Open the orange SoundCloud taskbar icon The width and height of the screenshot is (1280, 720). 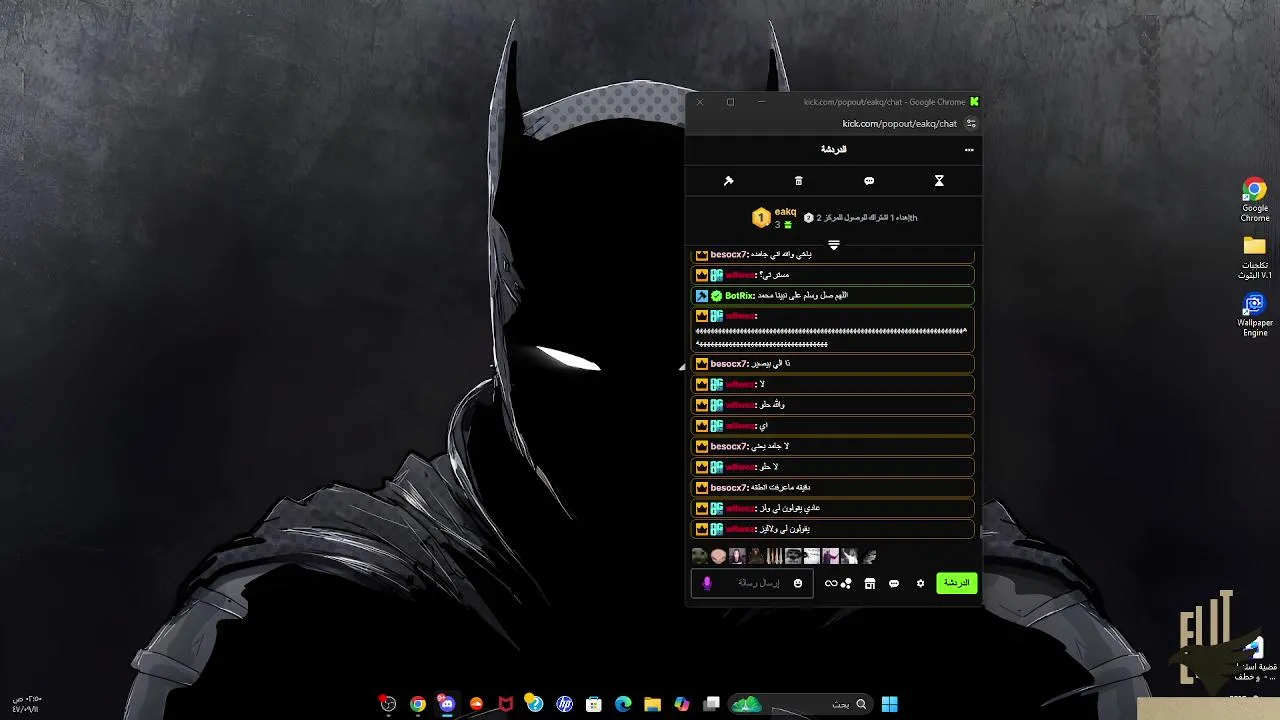476,704
